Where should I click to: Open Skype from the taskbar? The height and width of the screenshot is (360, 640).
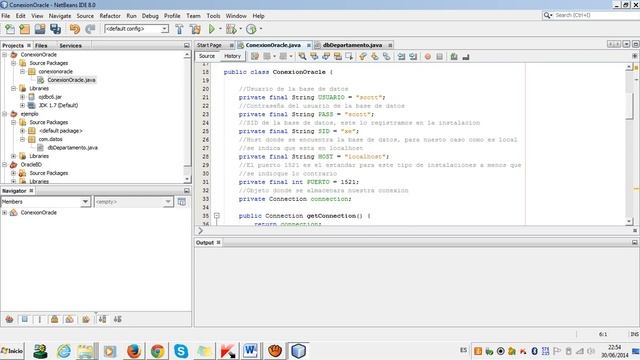coord(181,351)
